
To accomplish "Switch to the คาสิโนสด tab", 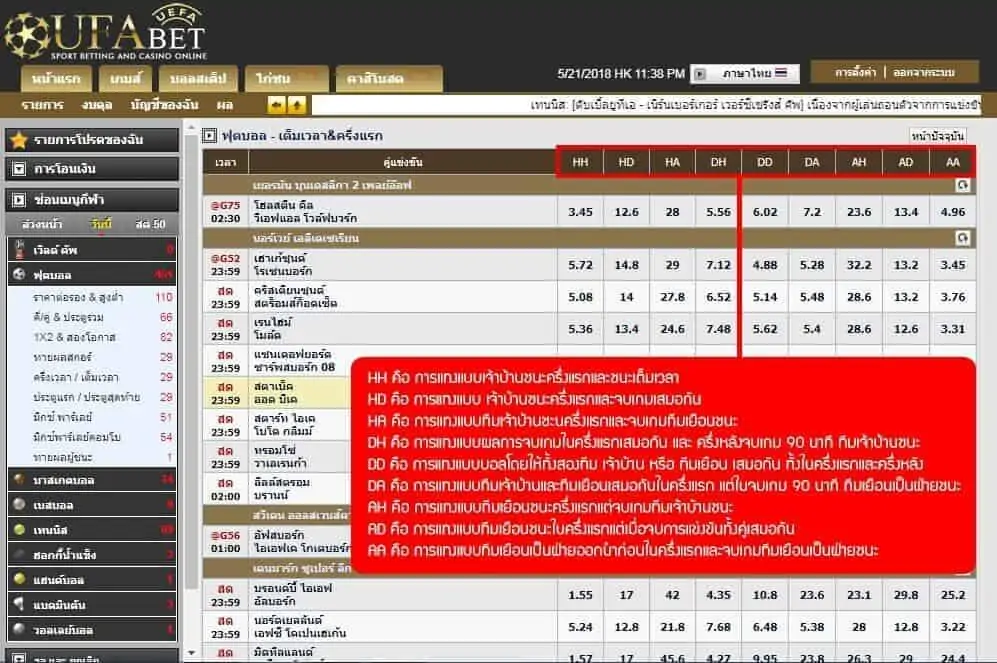I will 389,79.
